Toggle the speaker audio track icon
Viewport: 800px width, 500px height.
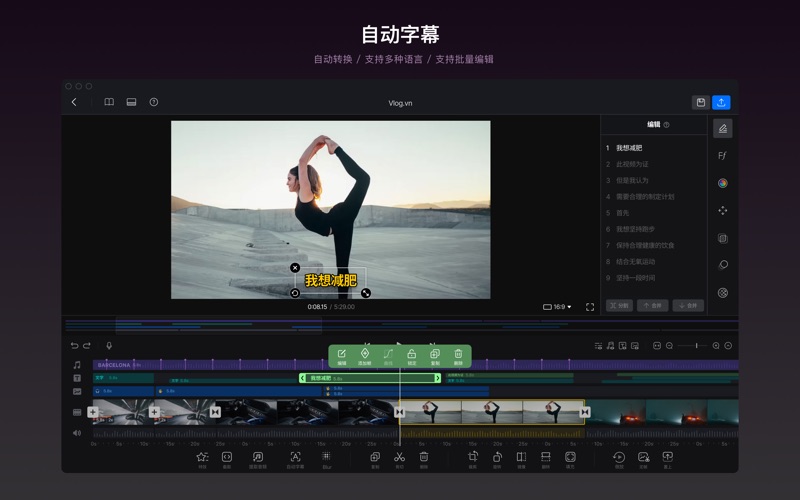click(x=77, y=433)
